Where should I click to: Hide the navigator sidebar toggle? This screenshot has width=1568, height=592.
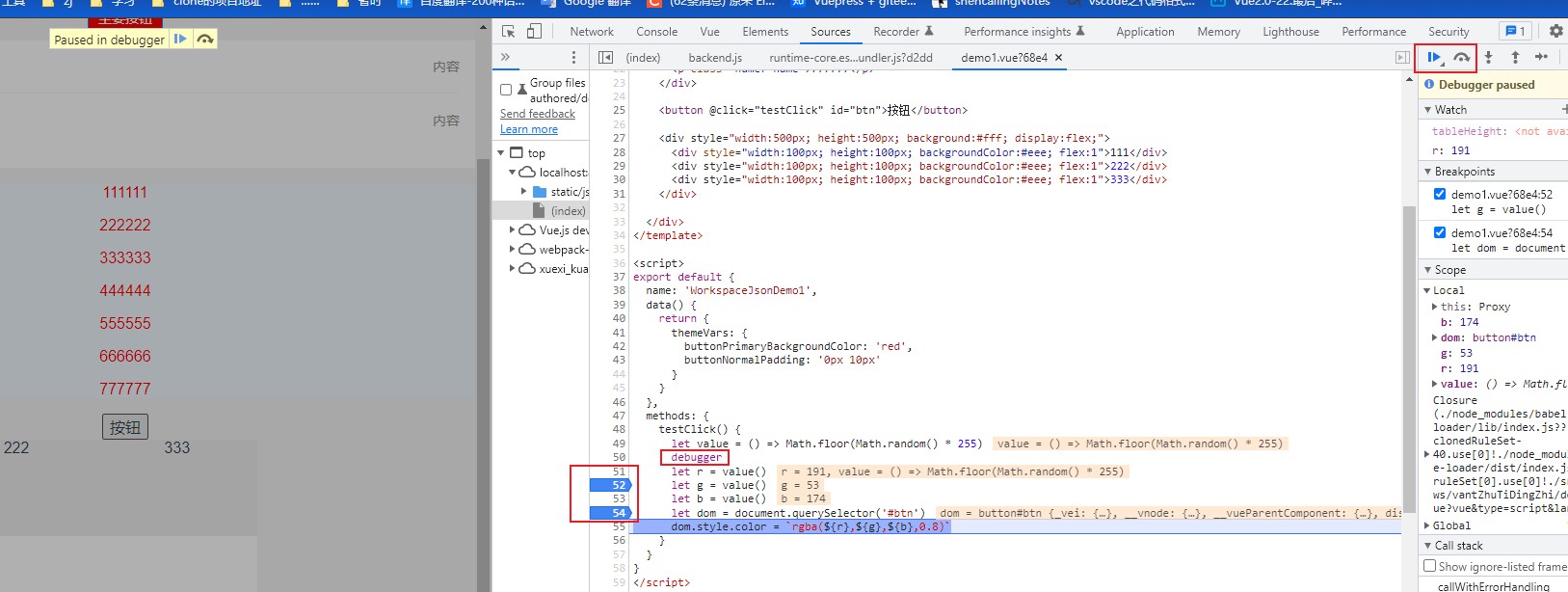(x=605, y=58)
